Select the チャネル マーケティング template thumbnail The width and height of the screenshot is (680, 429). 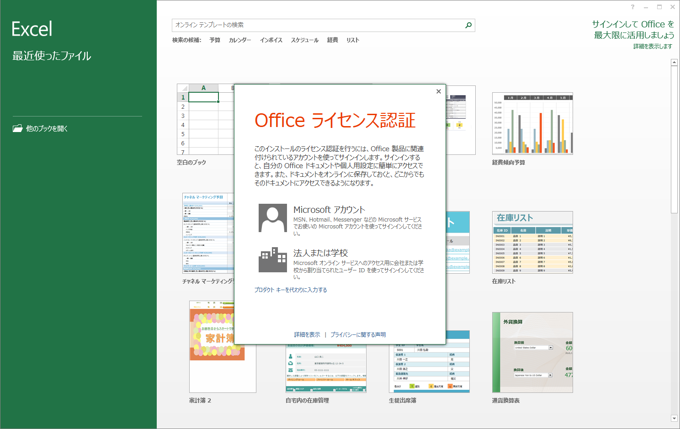pyautogui.click(x=208, y=233)
